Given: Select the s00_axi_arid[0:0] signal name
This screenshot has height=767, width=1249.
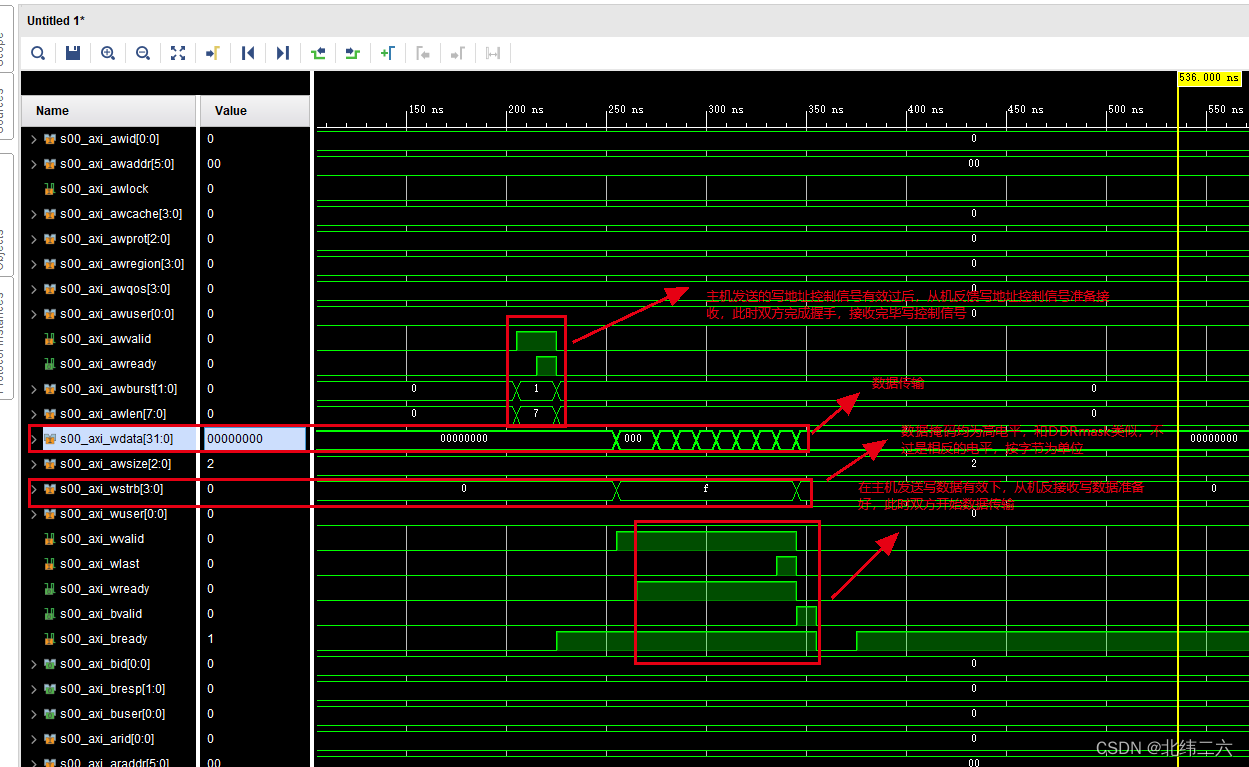Looking at the screenshot, I should pyautogui.click(x=107, y=739).
